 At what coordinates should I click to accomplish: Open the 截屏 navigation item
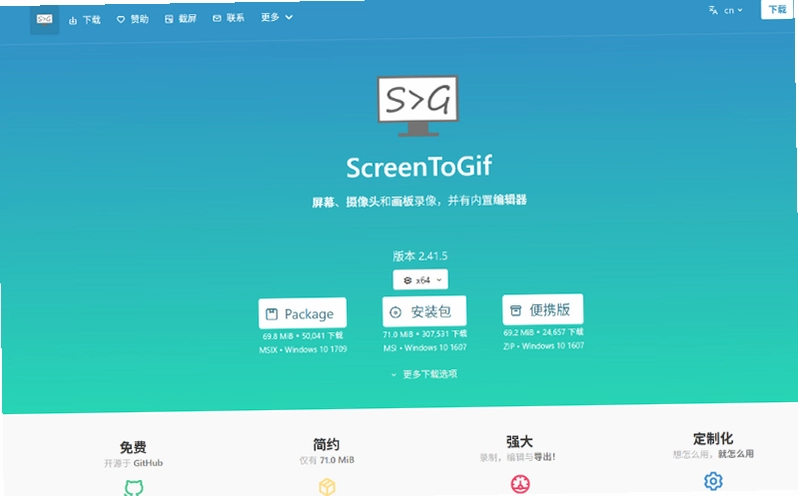coord(181,19)
